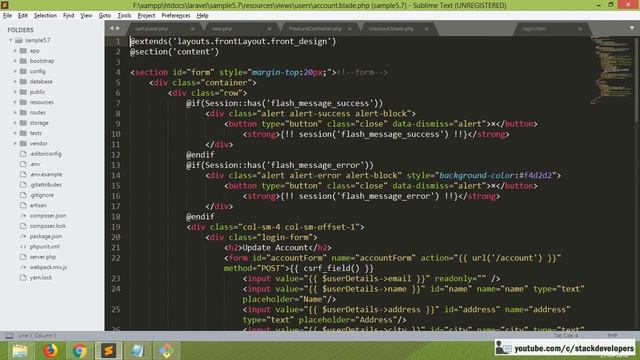The image size is (640, 360).
Task: Click the composer.json file icon
Action: click(23, 216)
